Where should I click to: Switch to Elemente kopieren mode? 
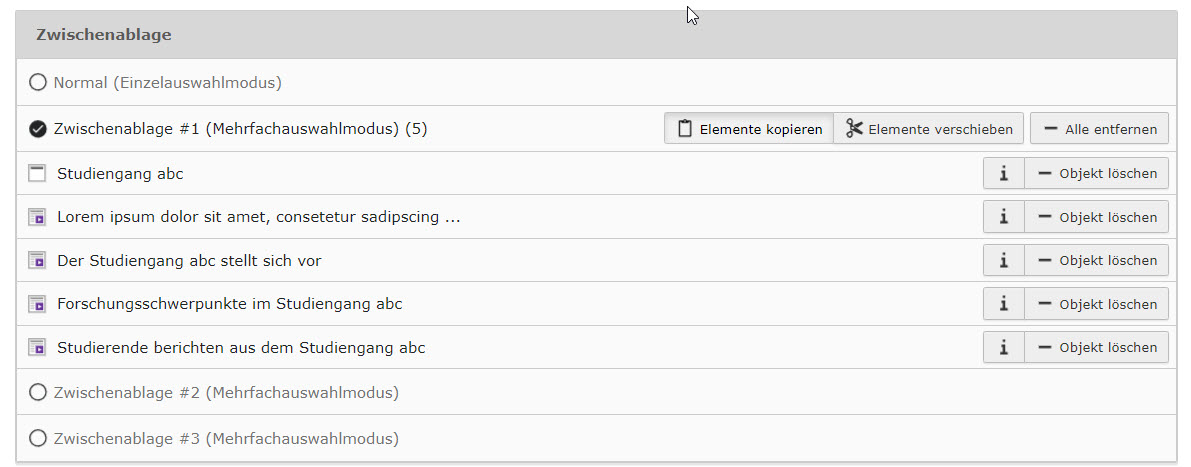click(748, 128)
